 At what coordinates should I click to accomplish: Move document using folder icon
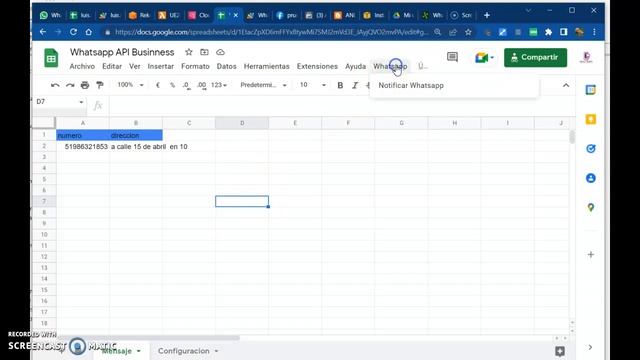click(x=204, y=52)
